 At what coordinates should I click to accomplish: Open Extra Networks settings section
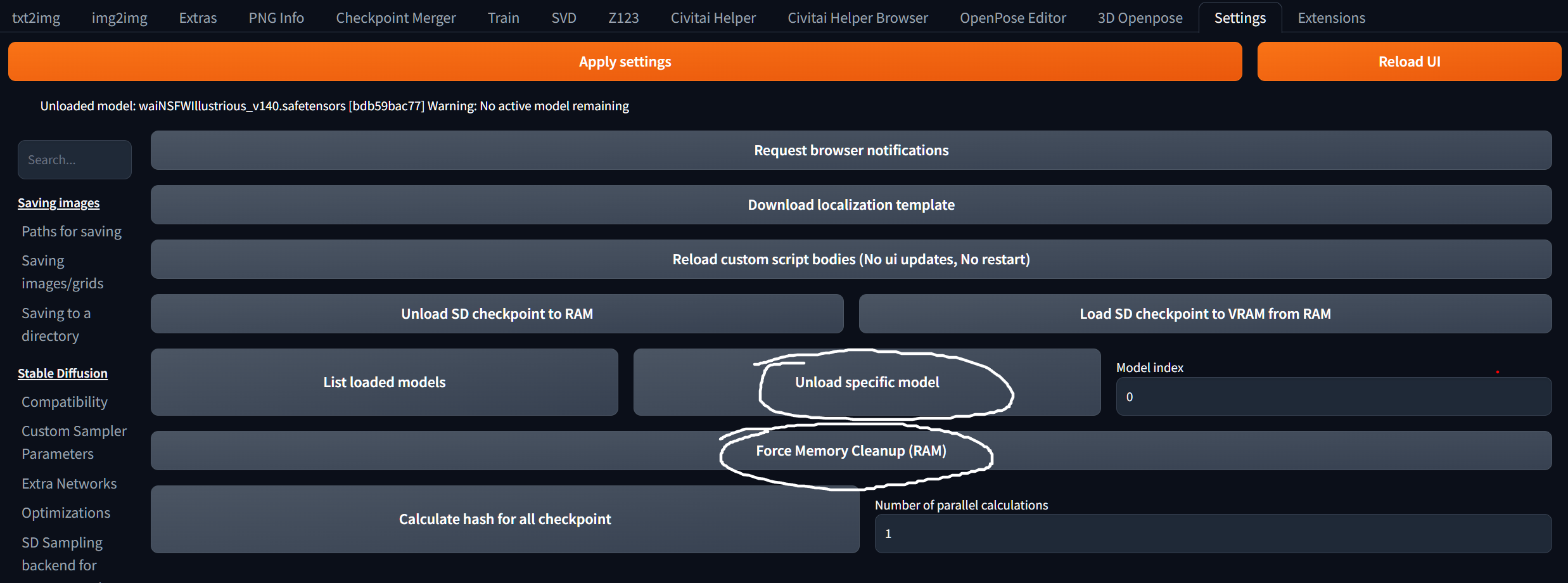[x=69, y=484]
